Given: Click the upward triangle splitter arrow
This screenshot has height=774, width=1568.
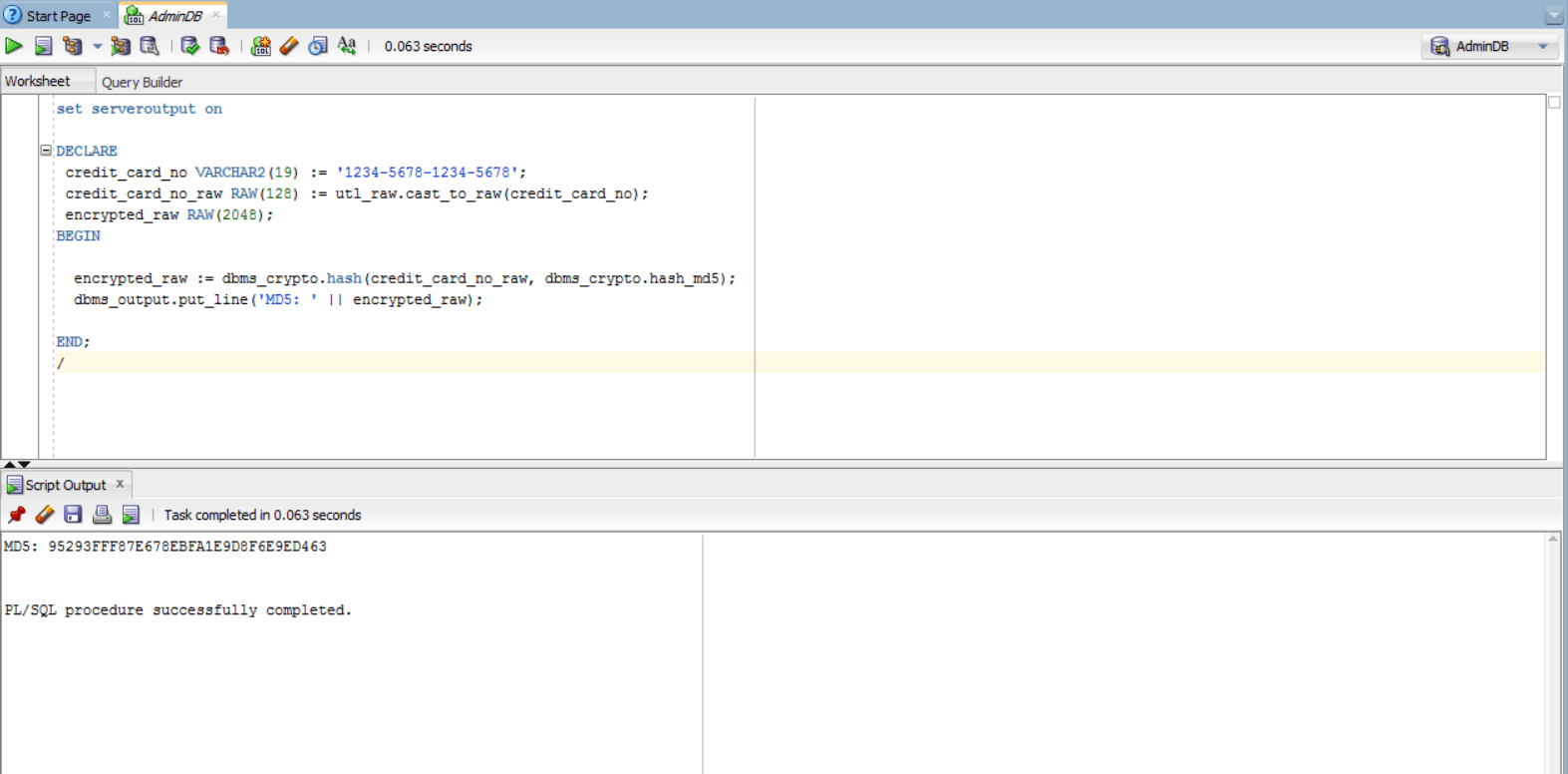Looking at the screenshot, I should point(9,465).
